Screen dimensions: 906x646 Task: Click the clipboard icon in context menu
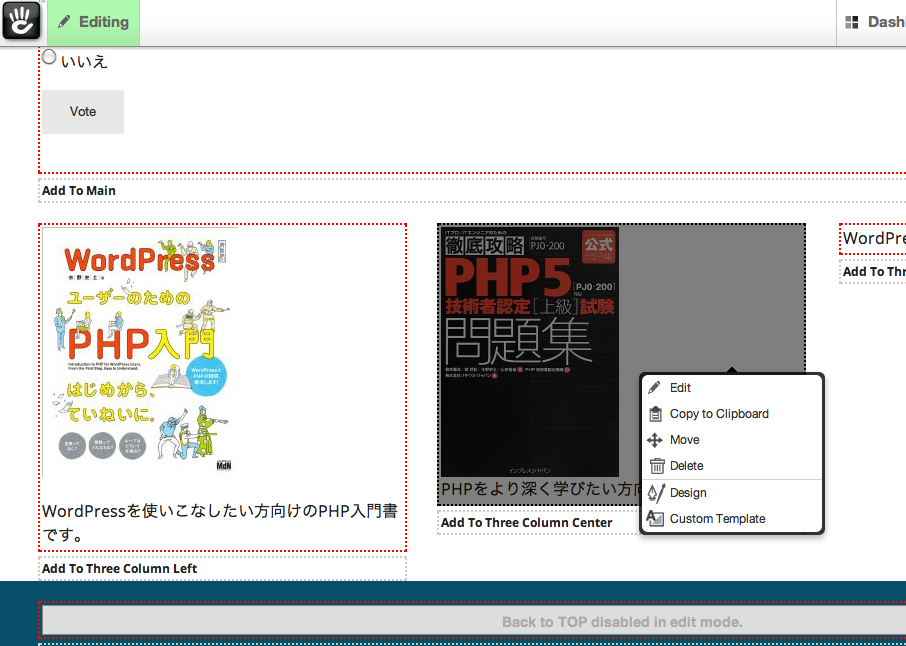click(655, 414)
